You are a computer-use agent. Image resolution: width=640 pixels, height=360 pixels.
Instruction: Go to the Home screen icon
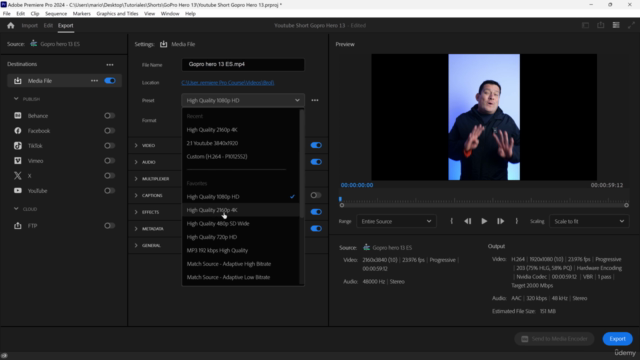[11, 25]
